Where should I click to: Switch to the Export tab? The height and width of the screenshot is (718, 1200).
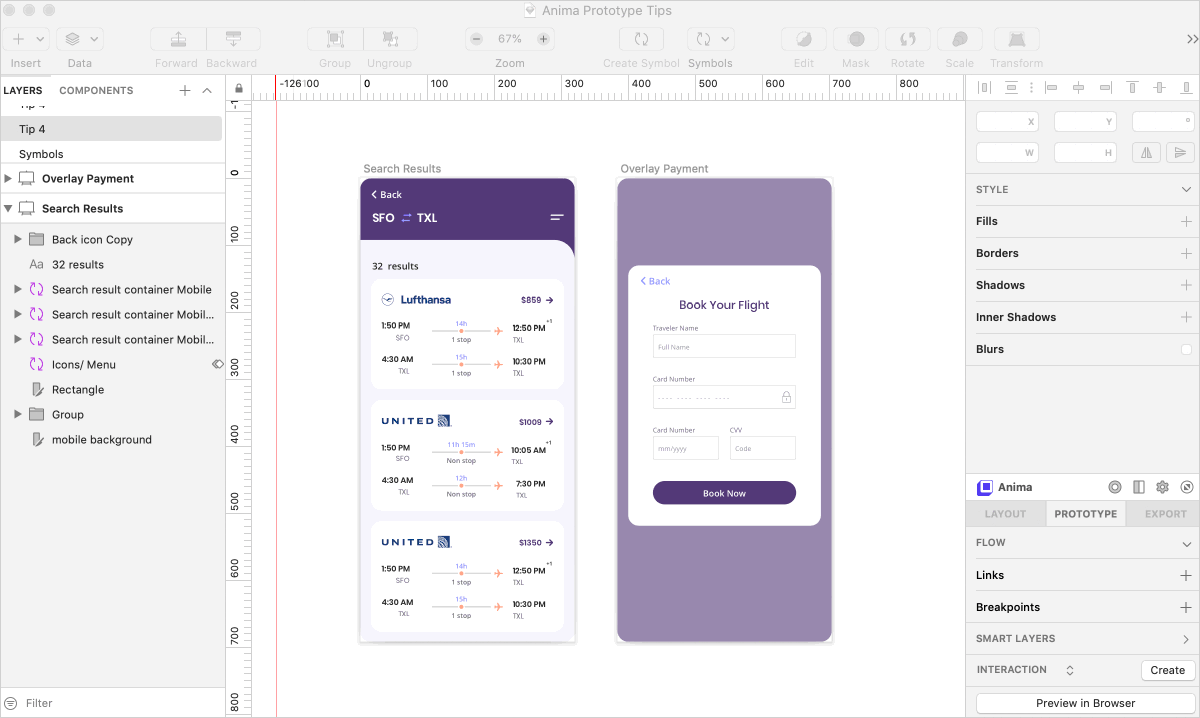pos(1165,514)
